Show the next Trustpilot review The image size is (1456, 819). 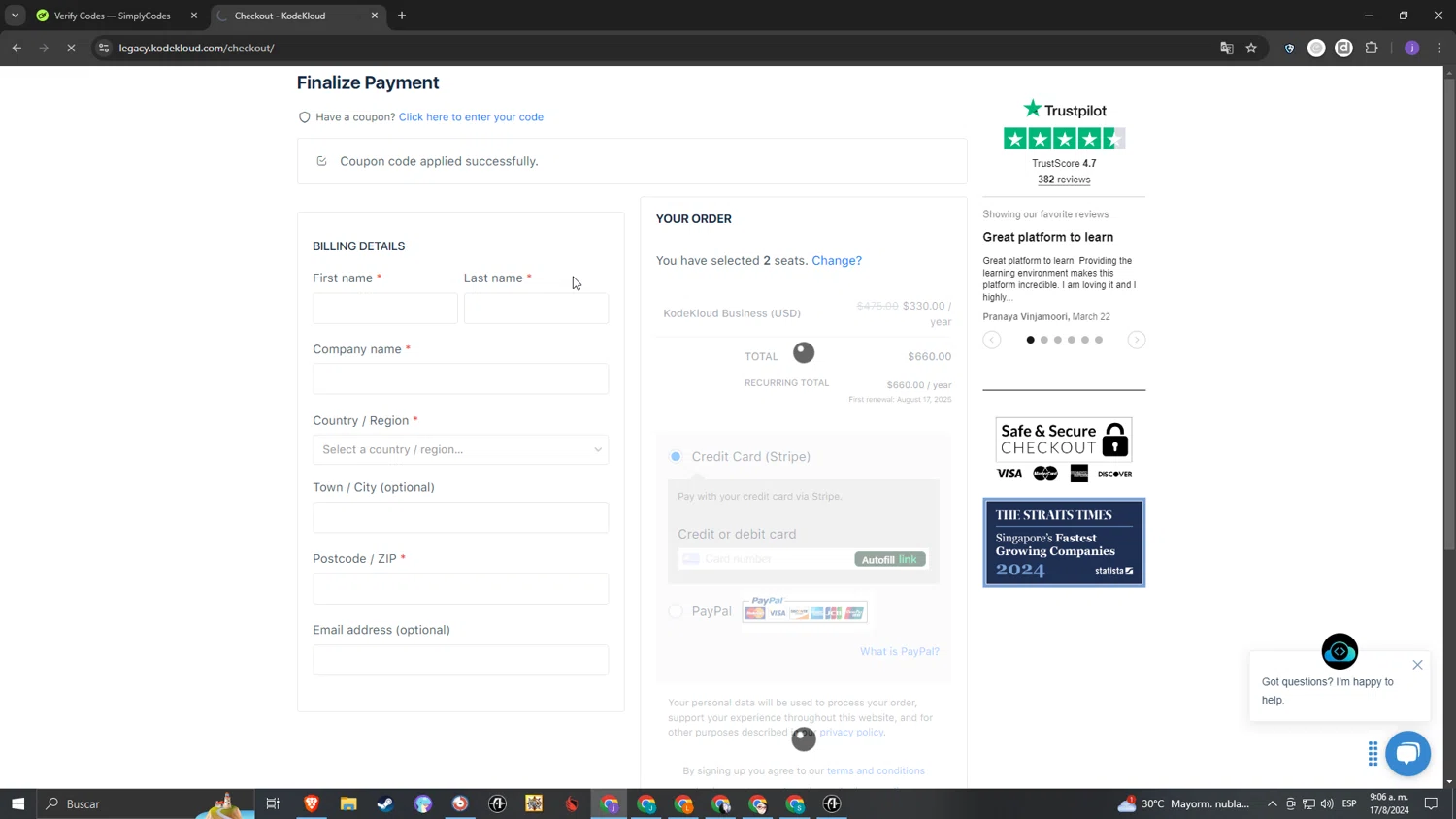pos(1137,340)
